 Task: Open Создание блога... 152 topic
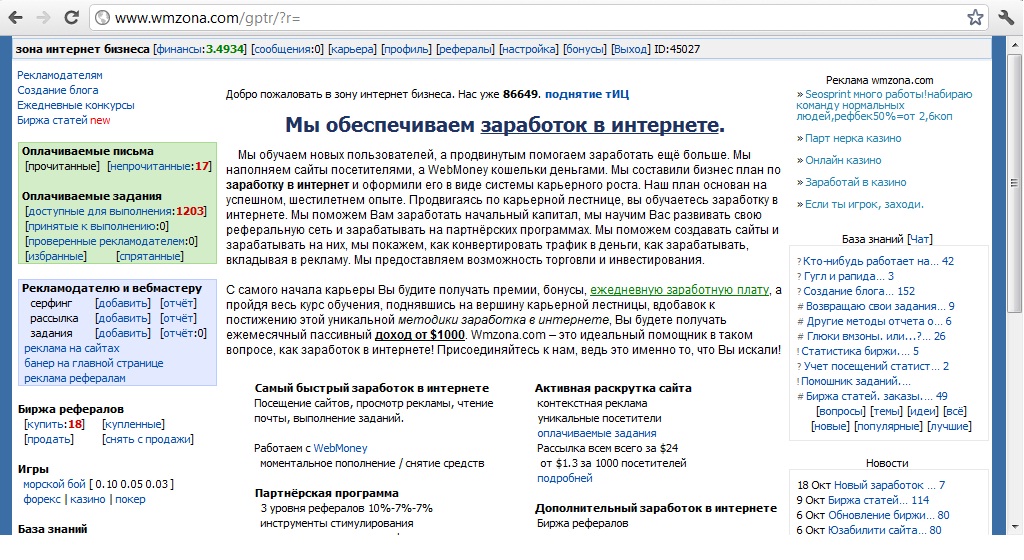(x=859, y=292)
